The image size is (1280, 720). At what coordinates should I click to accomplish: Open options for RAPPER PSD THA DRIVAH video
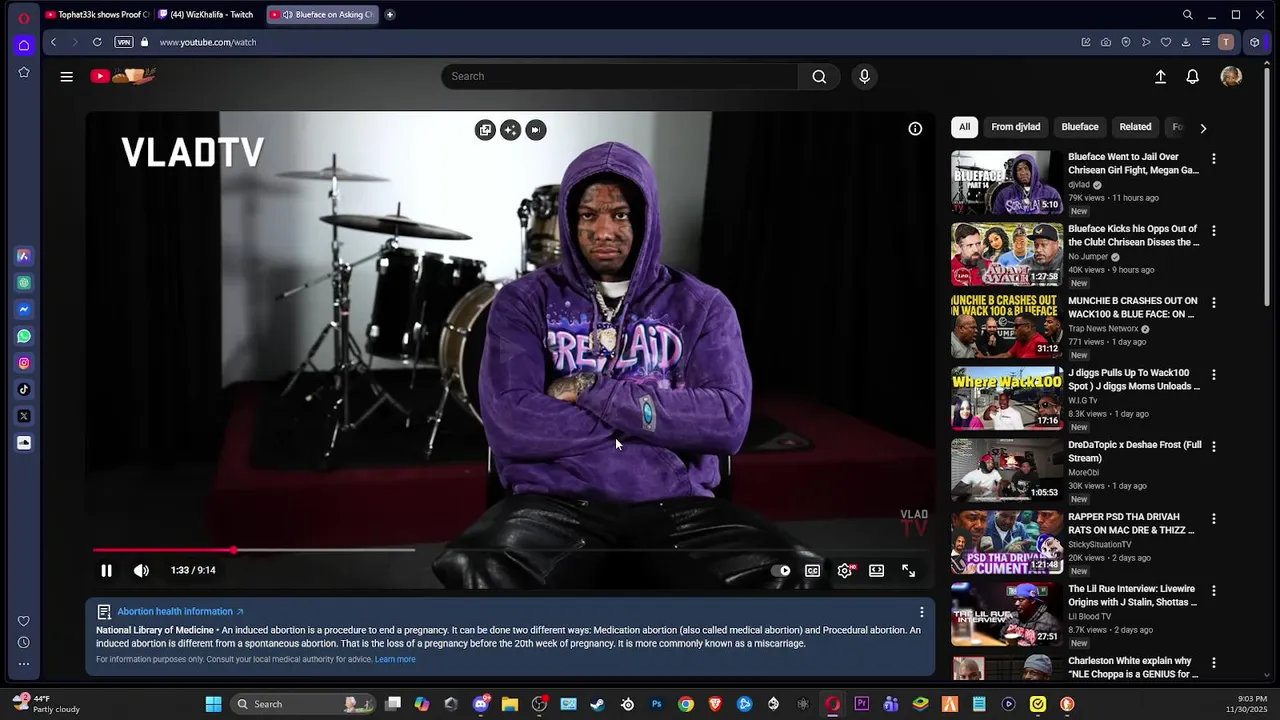[1214, 518]
